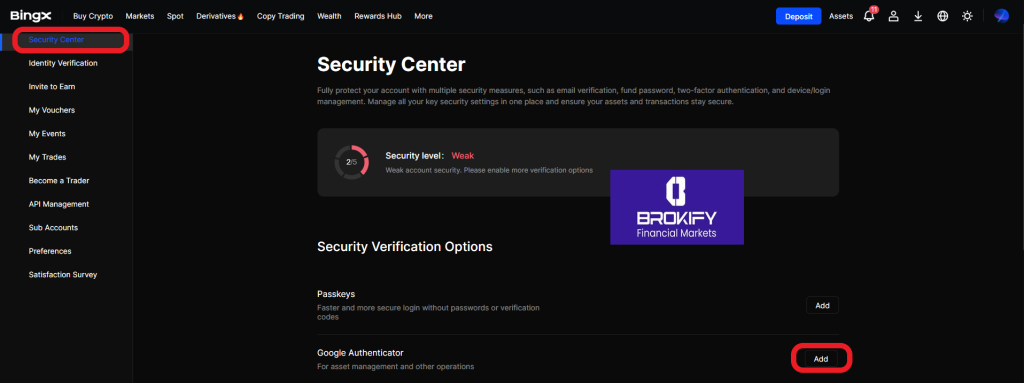Open the language globe icon
Image resolution: width=1024 pixels, height=383 pixels.
[x=942, y=16]
